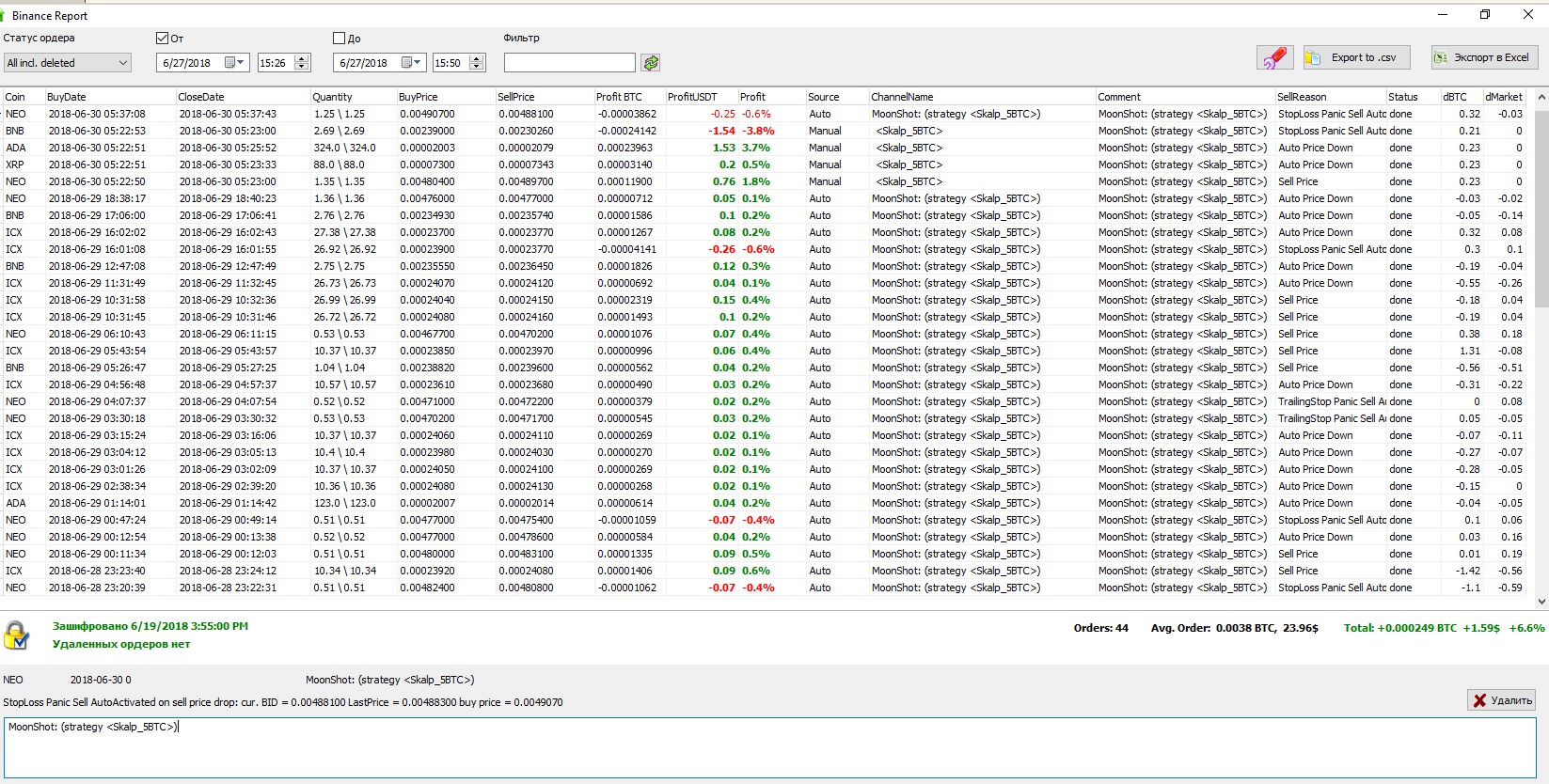This screenshot has height=784, width=1549.
Task: Sort by the Coin column header
Action: tap(23, 97)
